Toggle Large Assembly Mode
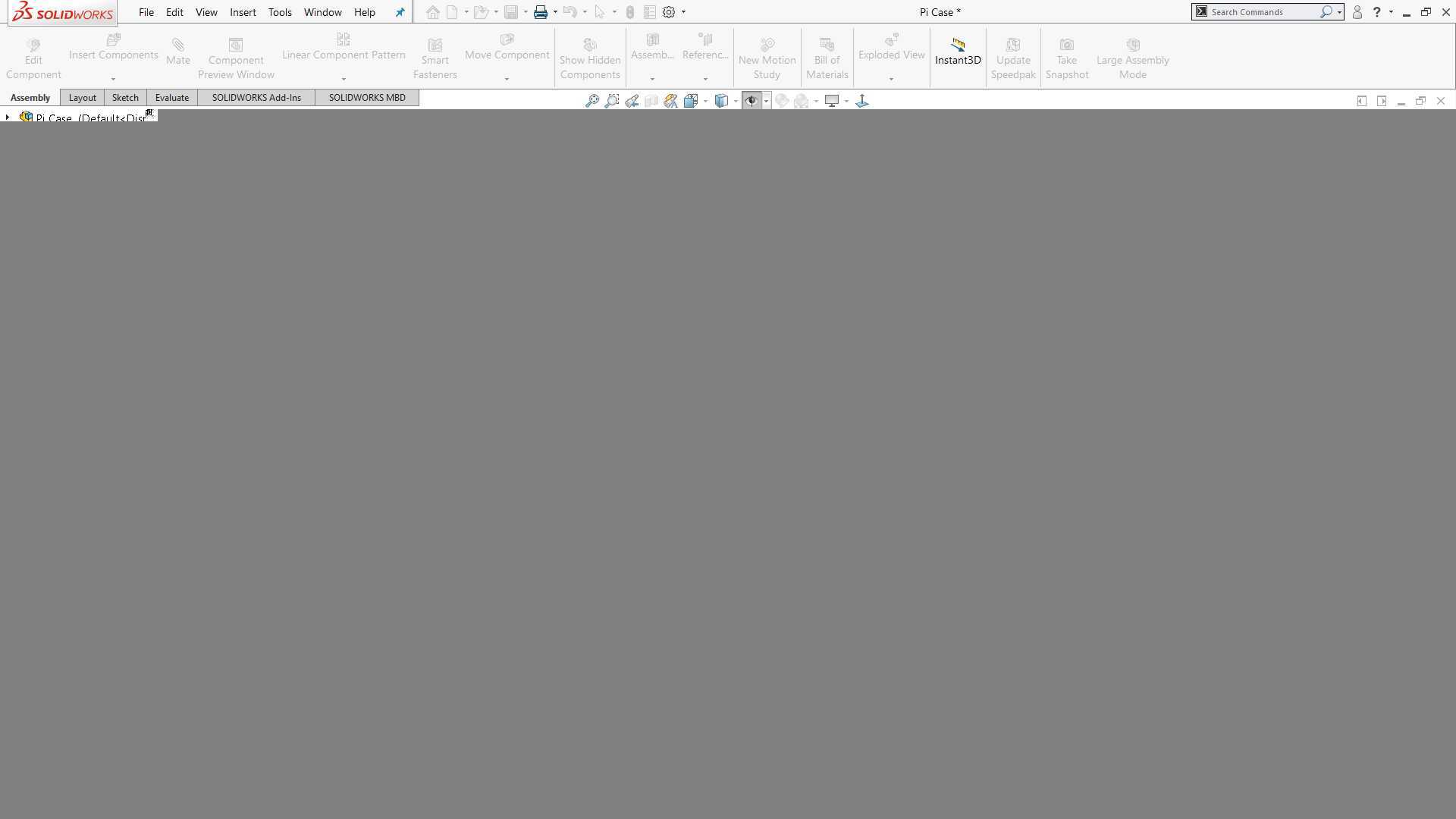 tap(1133, 58)
